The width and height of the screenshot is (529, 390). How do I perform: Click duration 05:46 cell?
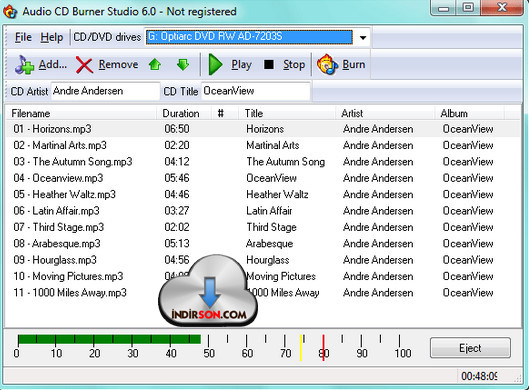click(x=177, y=178)
